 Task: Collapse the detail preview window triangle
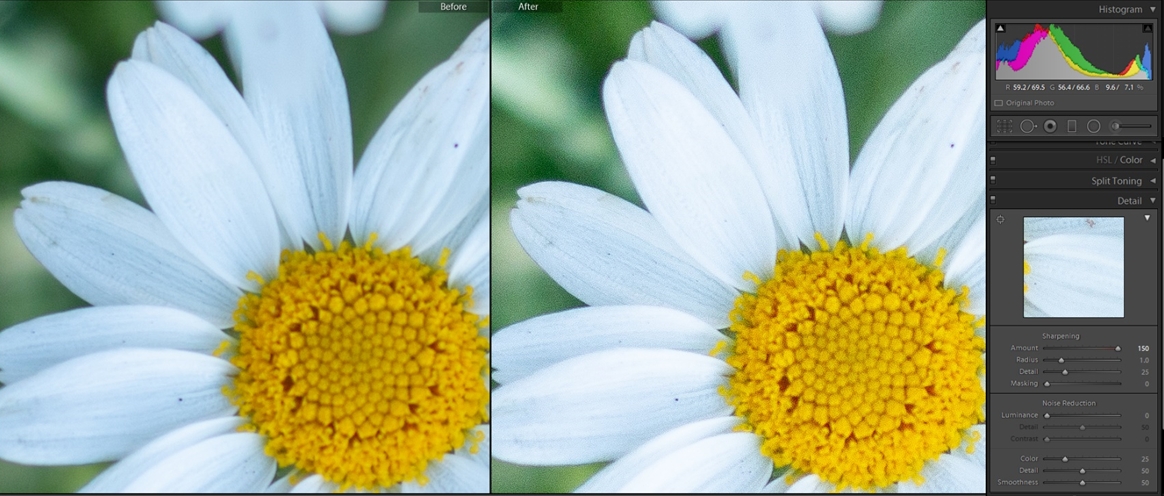[x=1147, y=218]
